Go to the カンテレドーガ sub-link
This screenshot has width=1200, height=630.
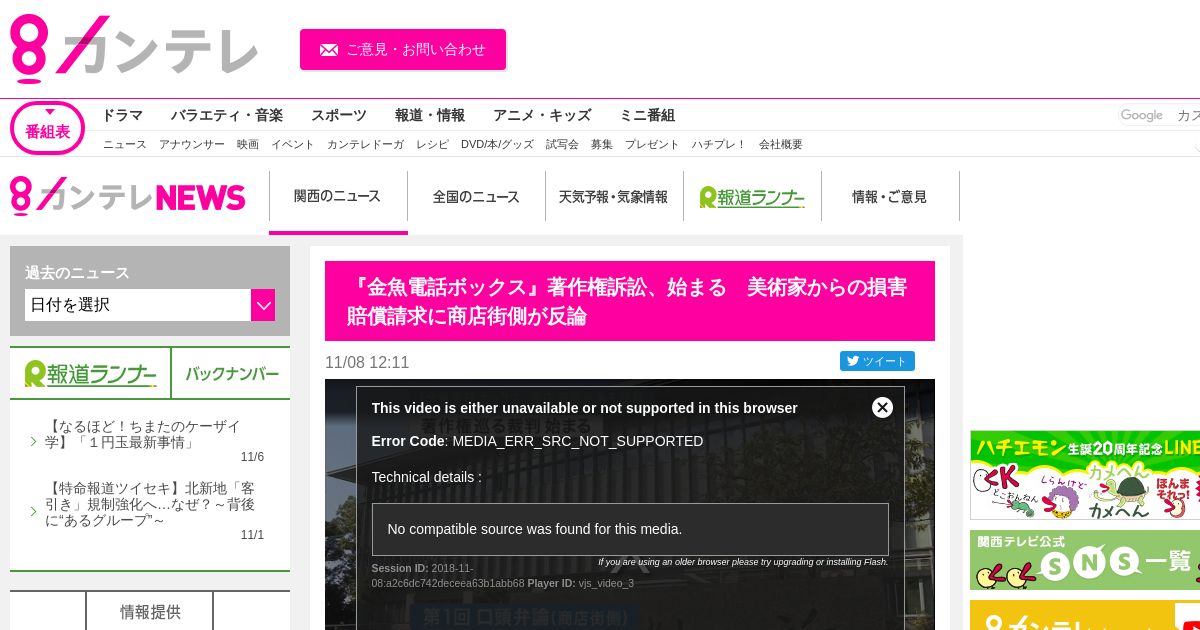365,144
